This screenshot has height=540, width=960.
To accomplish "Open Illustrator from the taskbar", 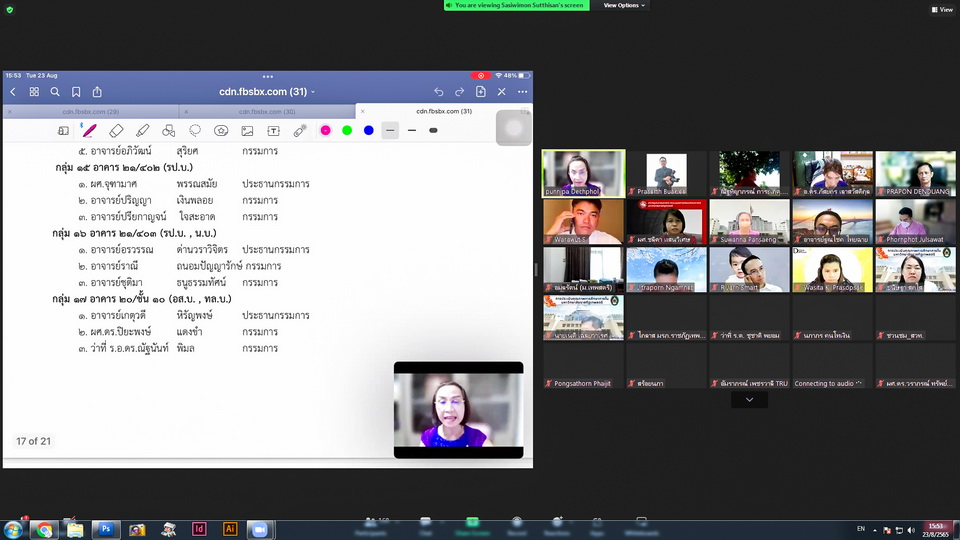I will tap(230, 530).
